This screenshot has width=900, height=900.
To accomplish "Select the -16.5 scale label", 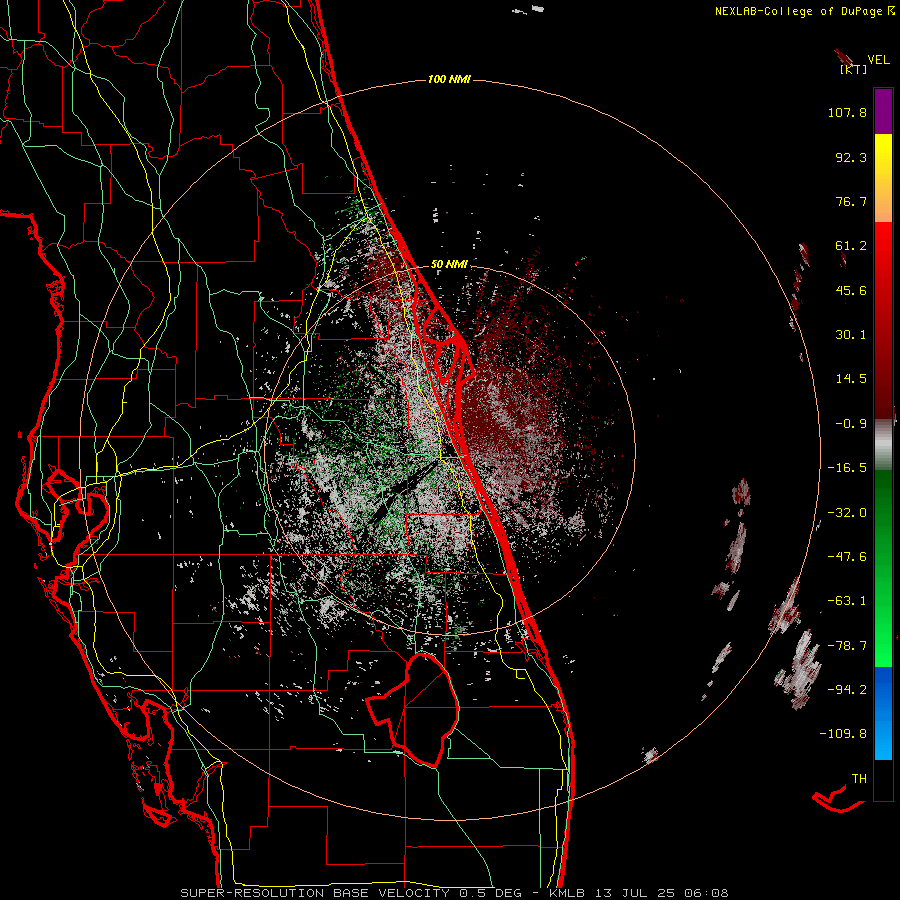I will (847, 468).
